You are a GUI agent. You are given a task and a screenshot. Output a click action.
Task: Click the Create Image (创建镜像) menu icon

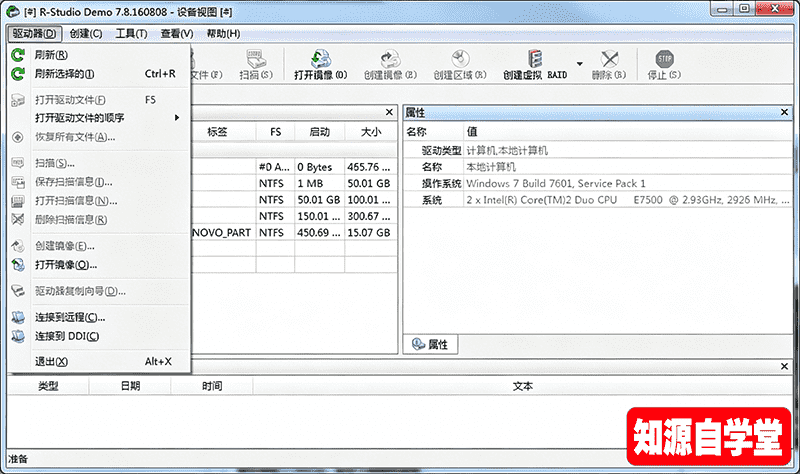tap(18, 246)
